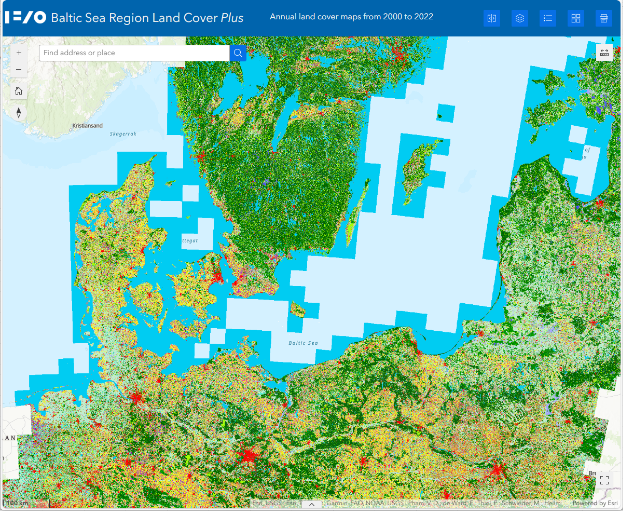Click the scale bar at bottom left

pyautogui.click(x=14, y=503)
